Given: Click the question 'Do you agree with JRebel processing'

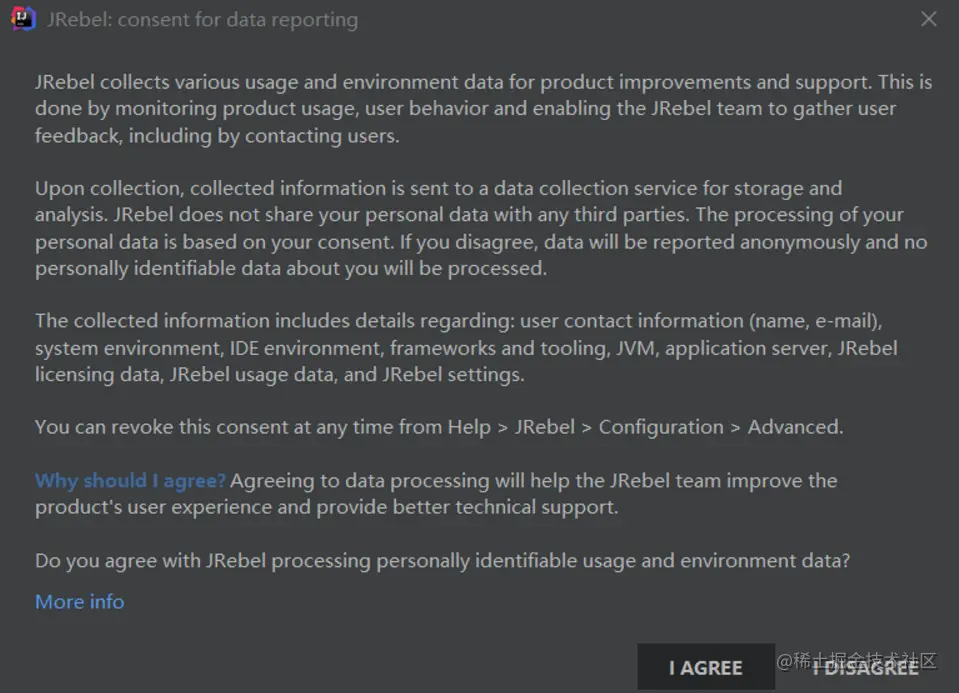Looking at the screenshot, I should 442,561.
